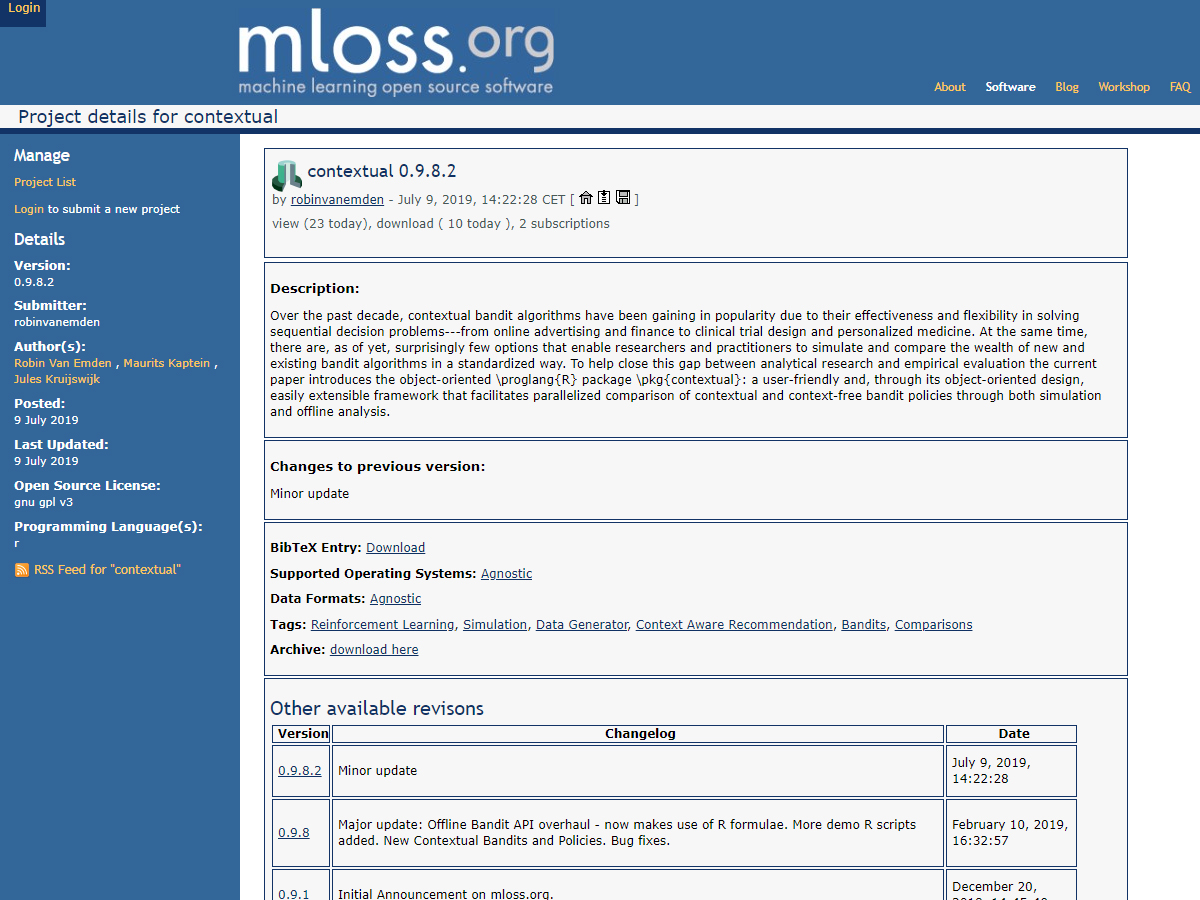
Task: Click the archive 'download here' link
Action: (x=374, y=650)
